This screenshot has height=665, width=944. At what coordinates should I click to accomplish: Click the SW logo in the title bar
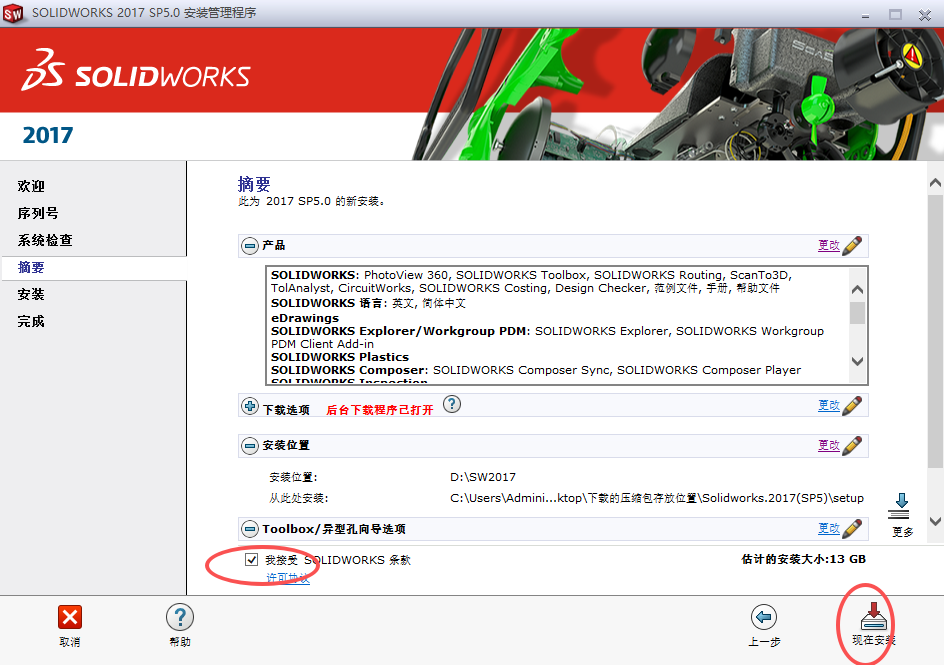pyautogui.click(x=14, y=14)
